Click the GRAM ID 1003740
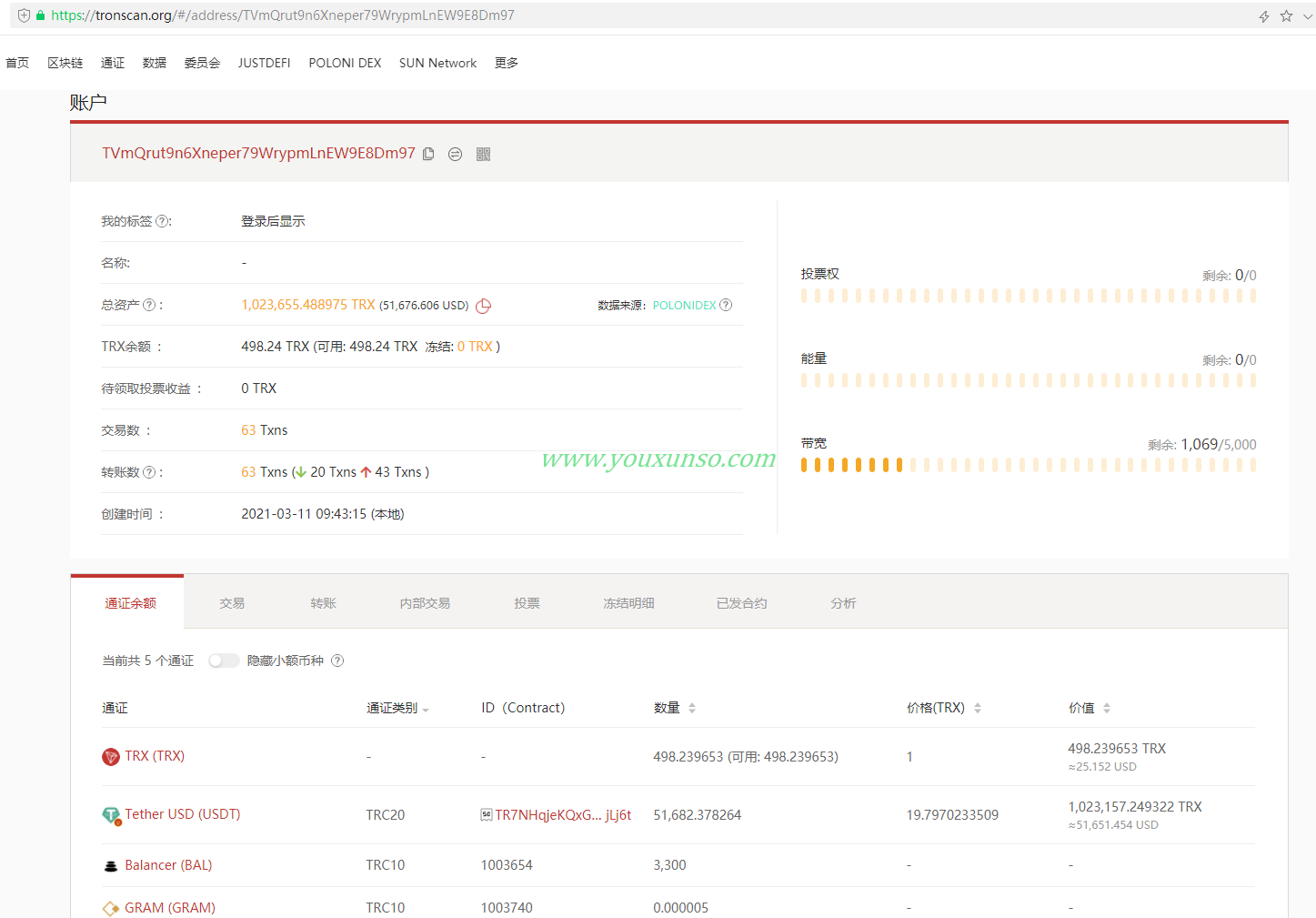Image resolution: width=1316 pixels, height=918 pixels. point(507,908)
